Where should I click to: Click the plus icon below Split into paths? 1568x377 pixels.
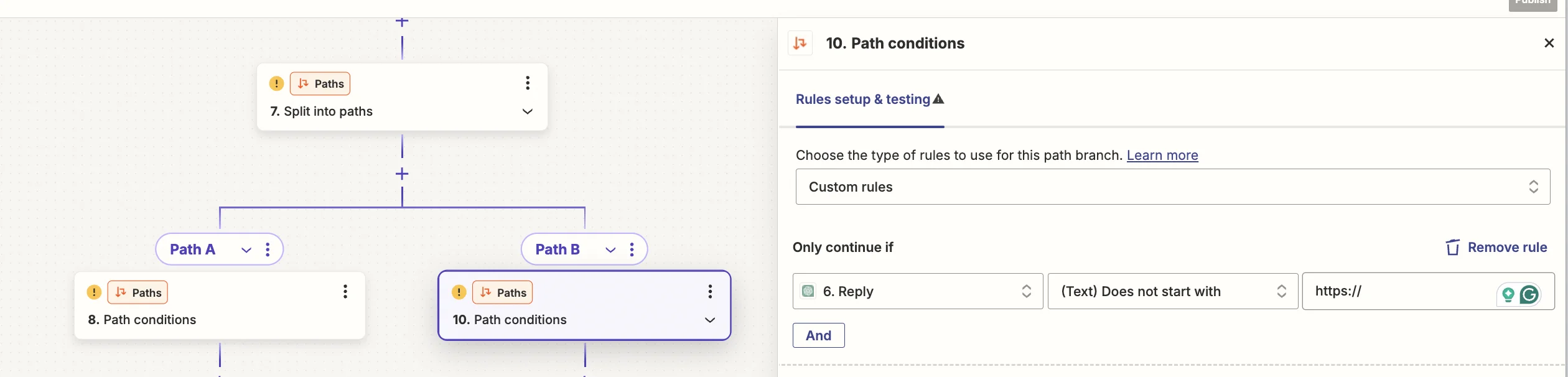(402, 174)
